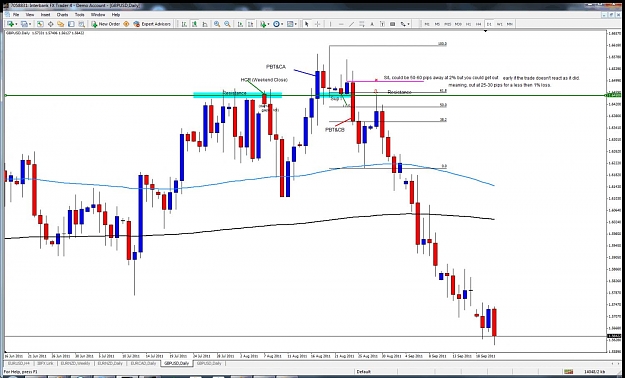This screenshot has height=378, width=625.
Task: Click the Default profile status bar entry
Action: click(364, 372)
